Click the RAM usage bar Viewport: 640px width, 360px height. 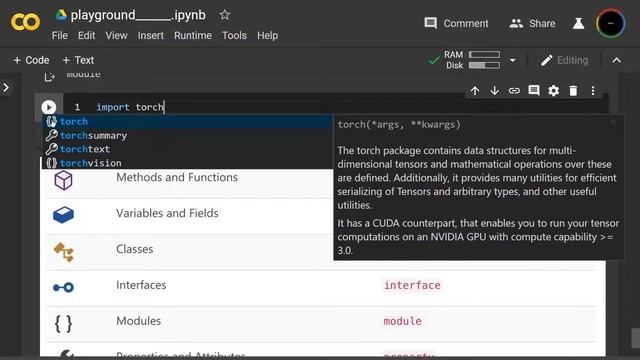pos(484,54)
